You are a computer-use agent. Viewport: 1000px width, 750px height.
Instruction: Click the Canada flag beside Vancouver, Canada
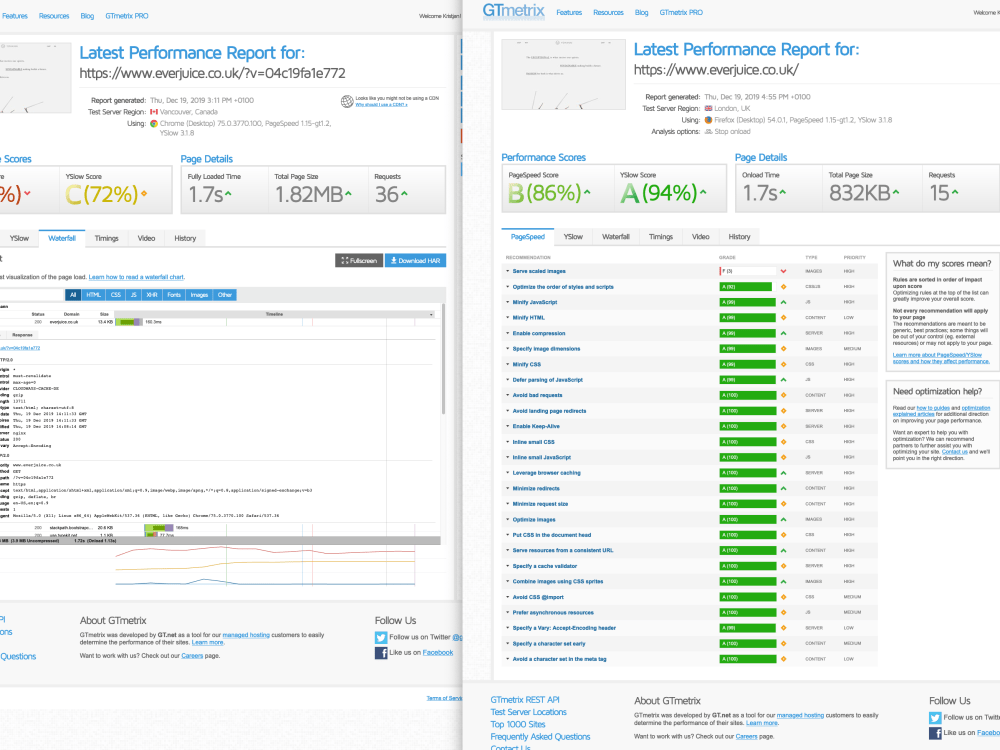154,112
